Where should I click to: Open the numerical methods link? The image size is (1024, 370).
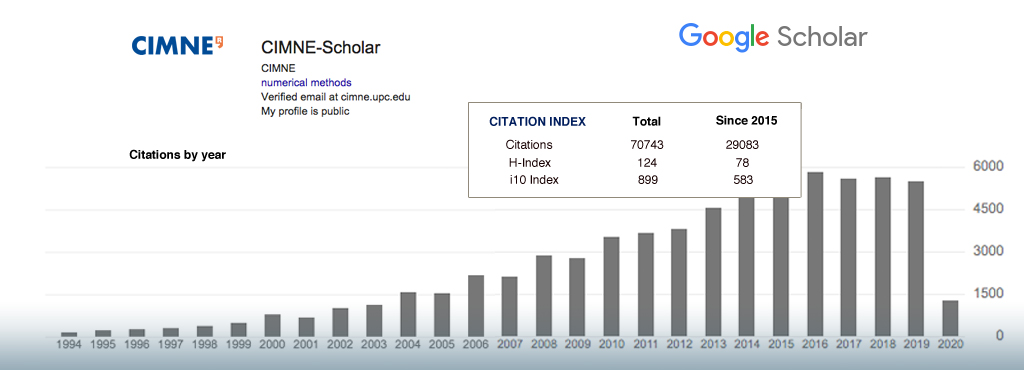[x=306, y=83]
